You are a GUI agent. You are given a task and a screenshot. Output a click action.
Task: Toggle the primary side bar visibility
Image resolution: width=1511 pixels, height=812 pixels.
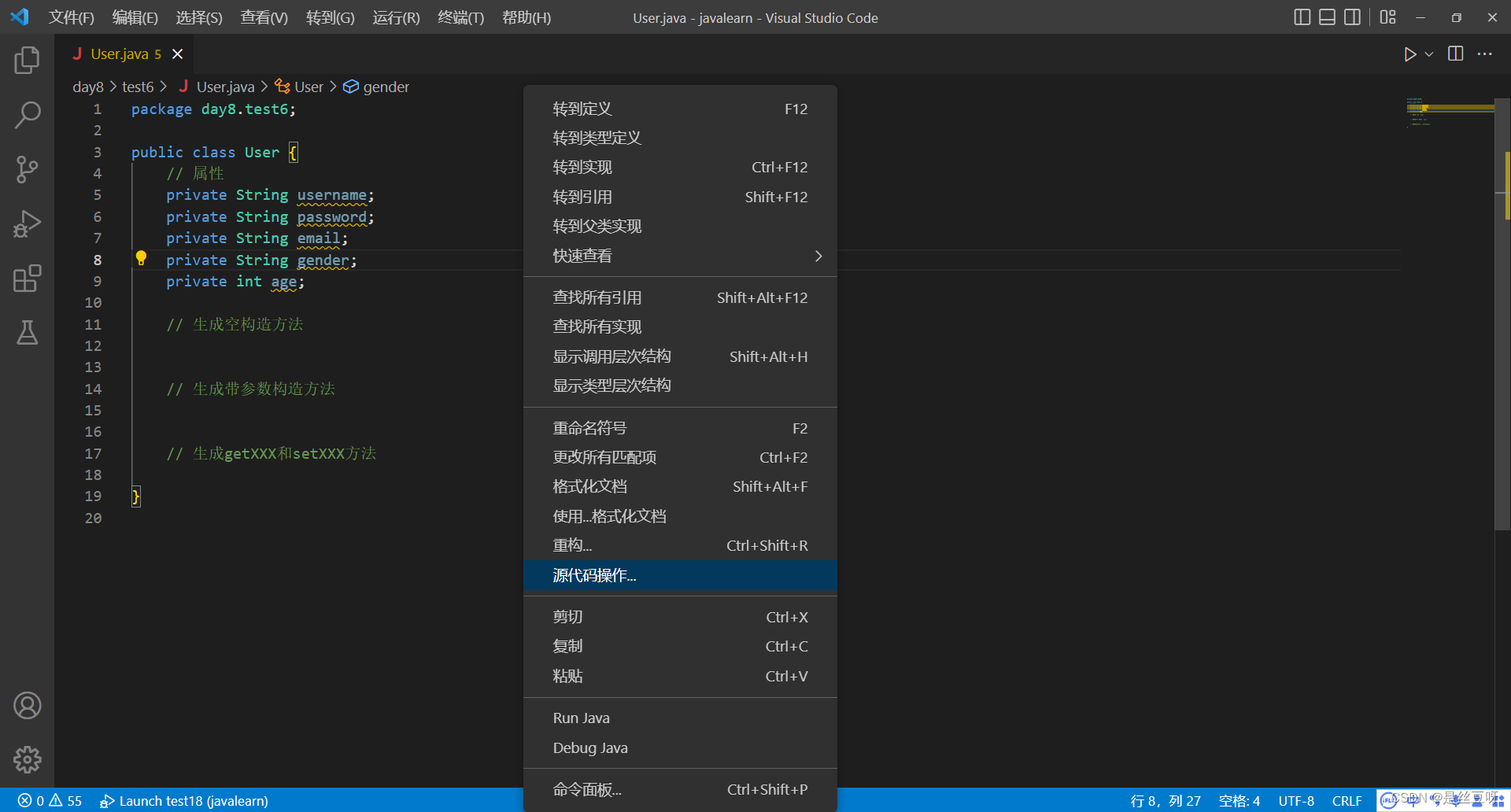(x=1302, y=17)
